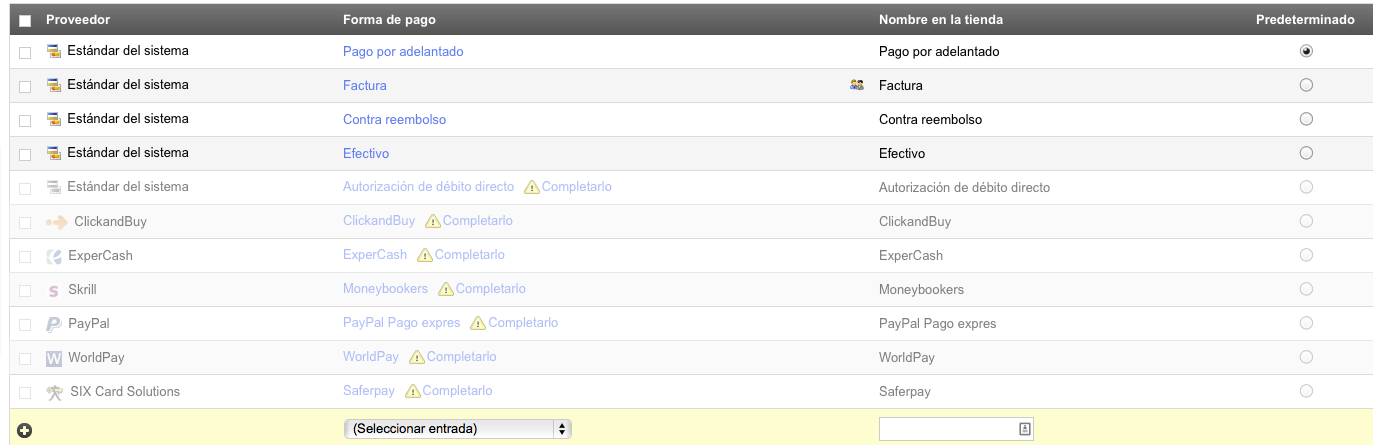The width and height of the screenshot is (1373, 445).
Task: Click the new store name input field
Action: [x=947, y=429]
